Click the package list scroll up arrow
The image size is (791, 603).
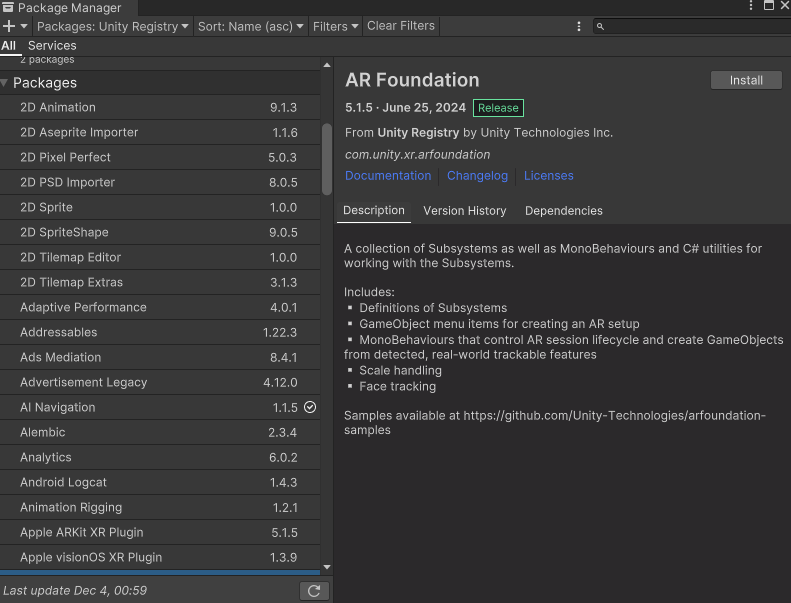pyautogui.click(x=326, y=65)
